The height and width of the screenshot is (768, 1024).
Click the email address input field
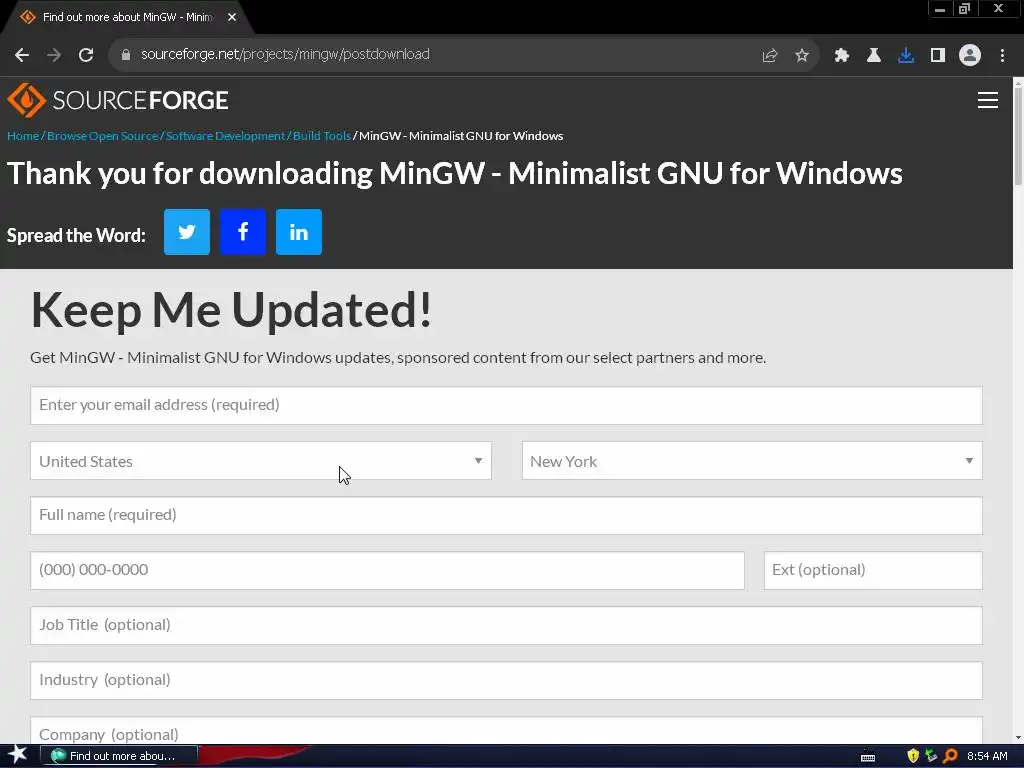506,406
